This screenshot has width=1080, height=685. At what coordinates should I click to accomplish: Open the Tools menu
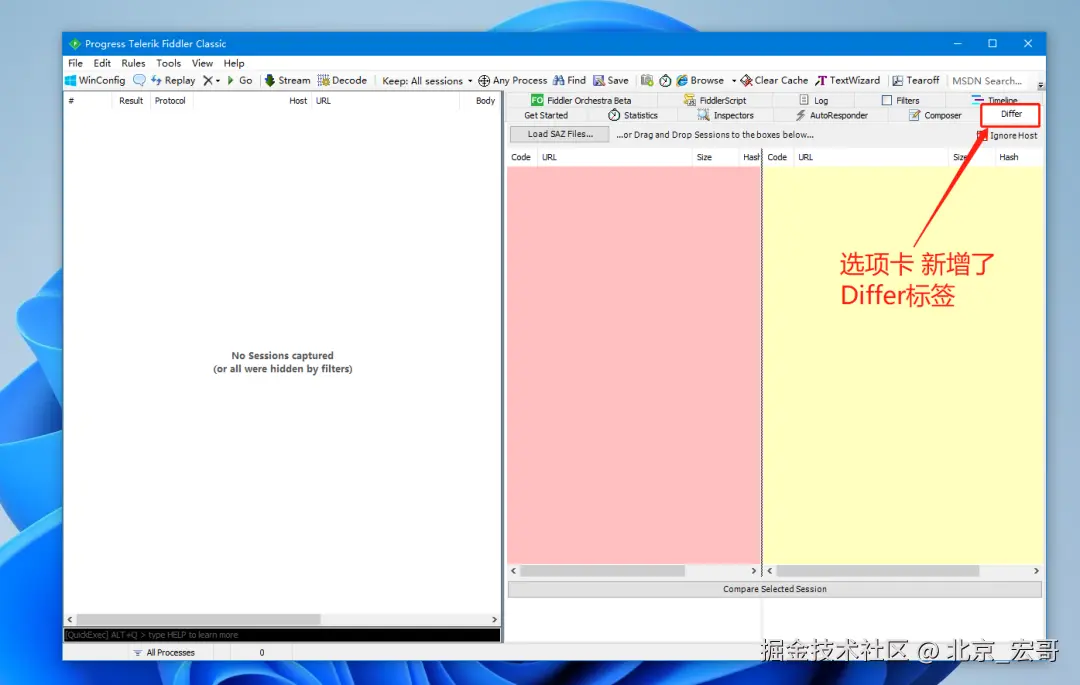[168, 63]
